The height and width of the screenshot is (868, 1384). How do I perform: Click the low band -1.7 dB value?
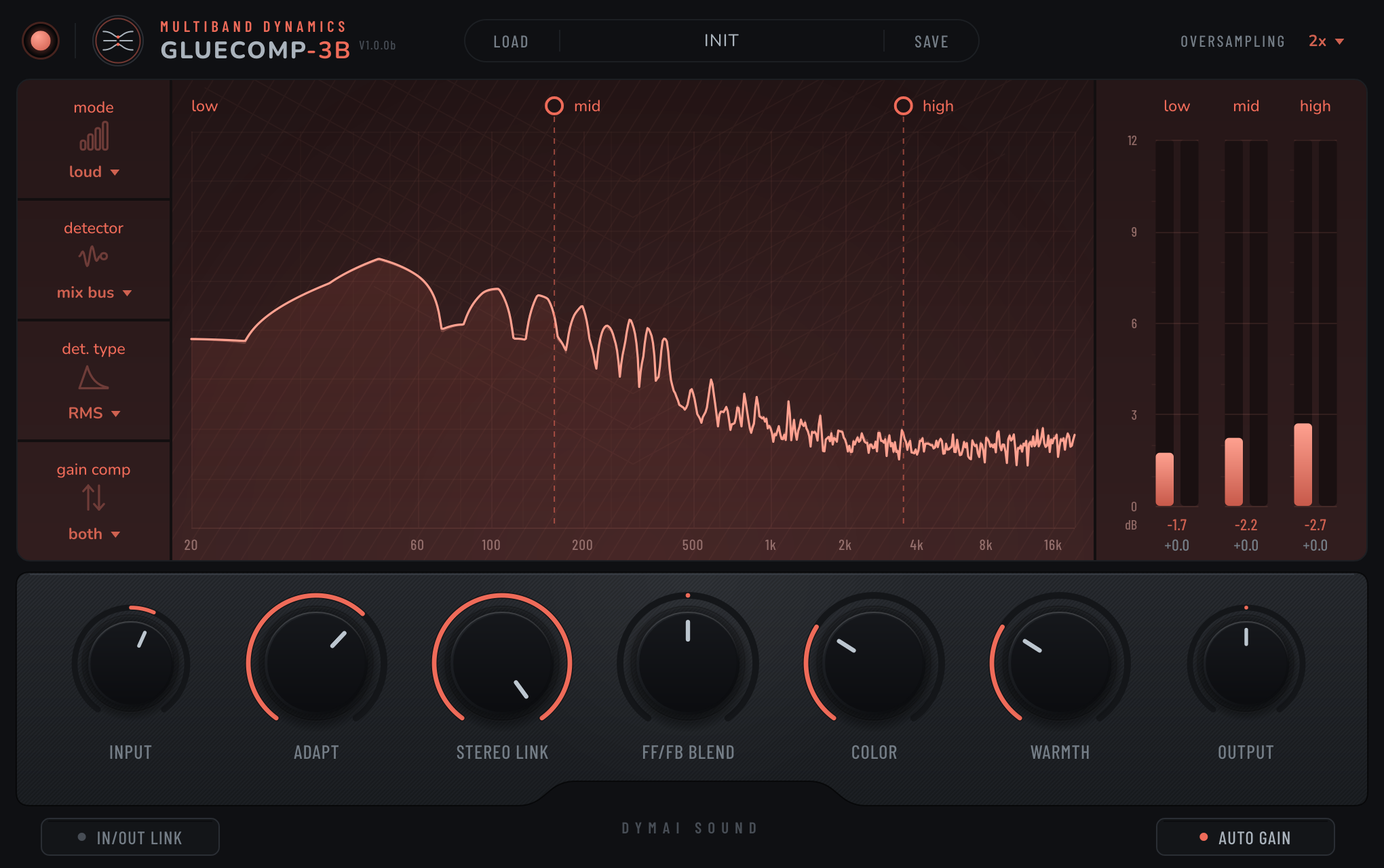tap(1176, 525)
